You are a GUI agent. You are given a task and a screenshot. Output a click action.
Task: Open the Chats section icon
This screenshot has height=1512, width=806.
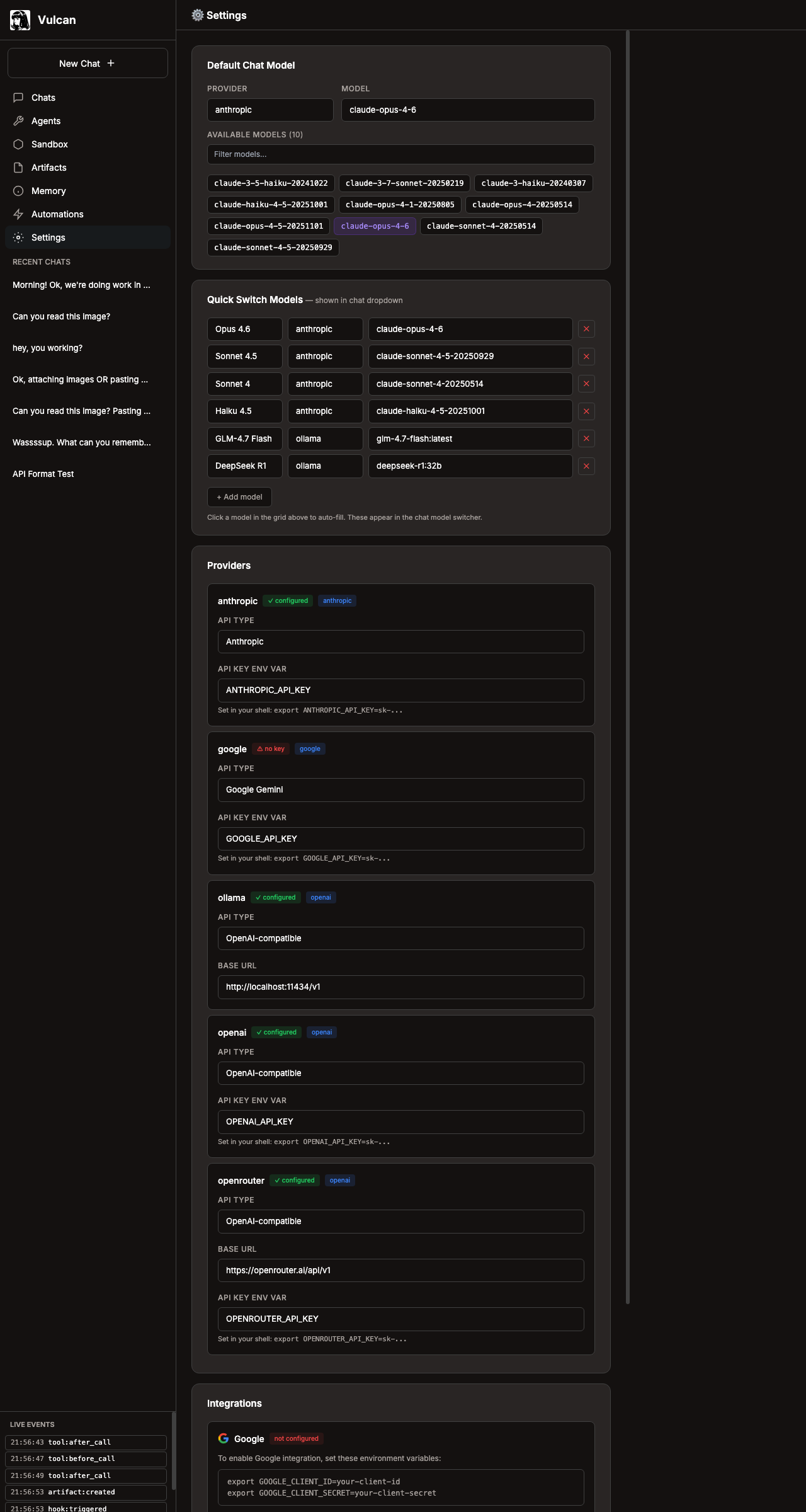[18, 98]
